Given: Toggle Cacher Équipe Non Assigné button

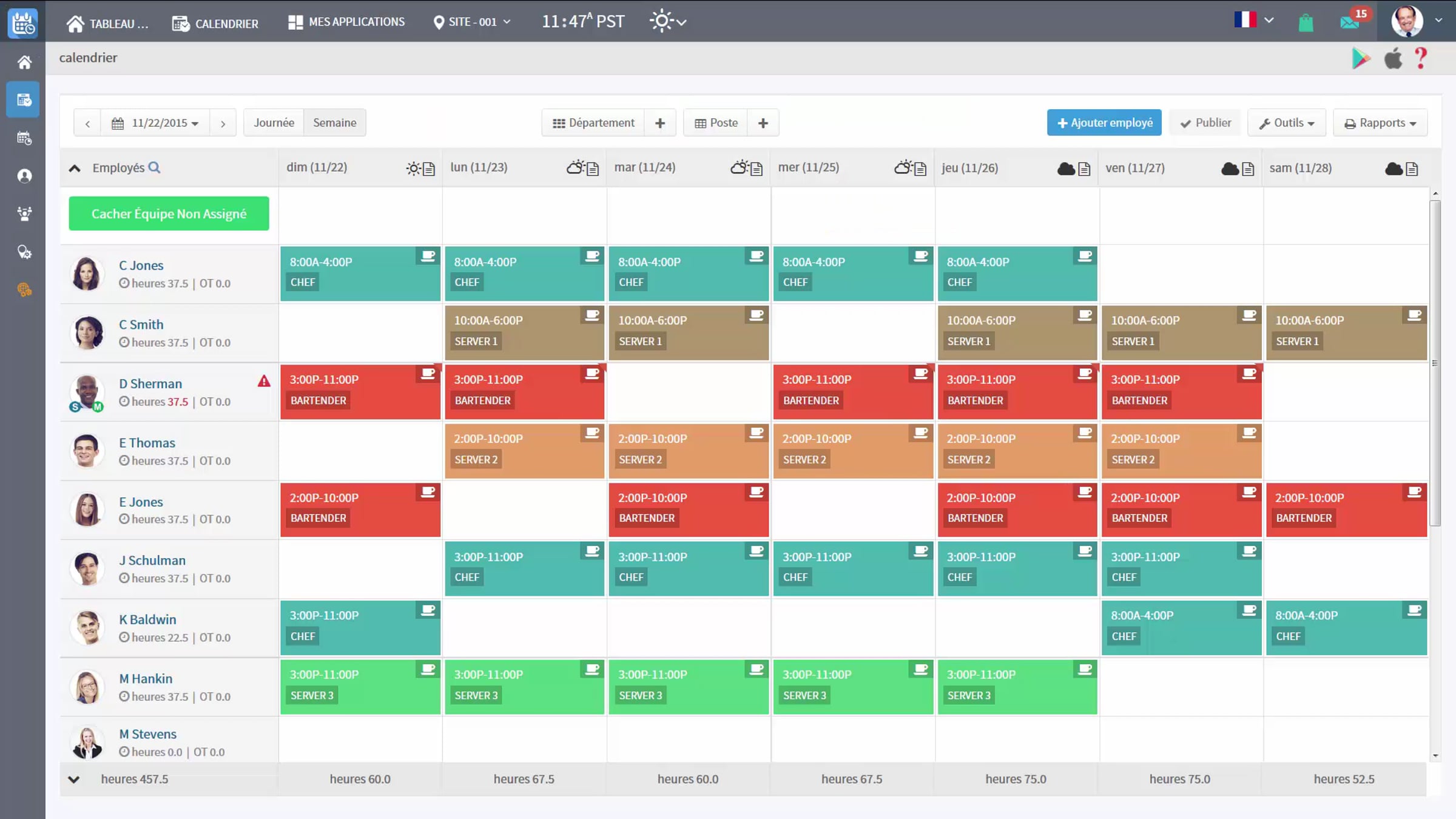Looking at the screenshot, I should 169,214.
